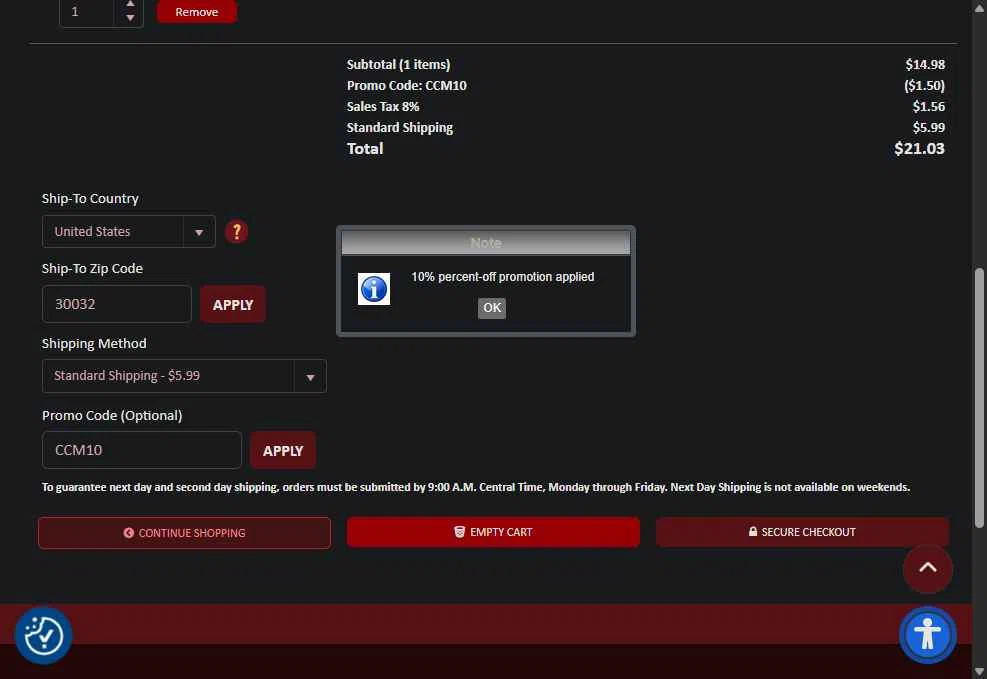987x679 pixels.
Task: Decrease item quantity with down arrow
Action: pyautogui.click(x=130, y=18)
